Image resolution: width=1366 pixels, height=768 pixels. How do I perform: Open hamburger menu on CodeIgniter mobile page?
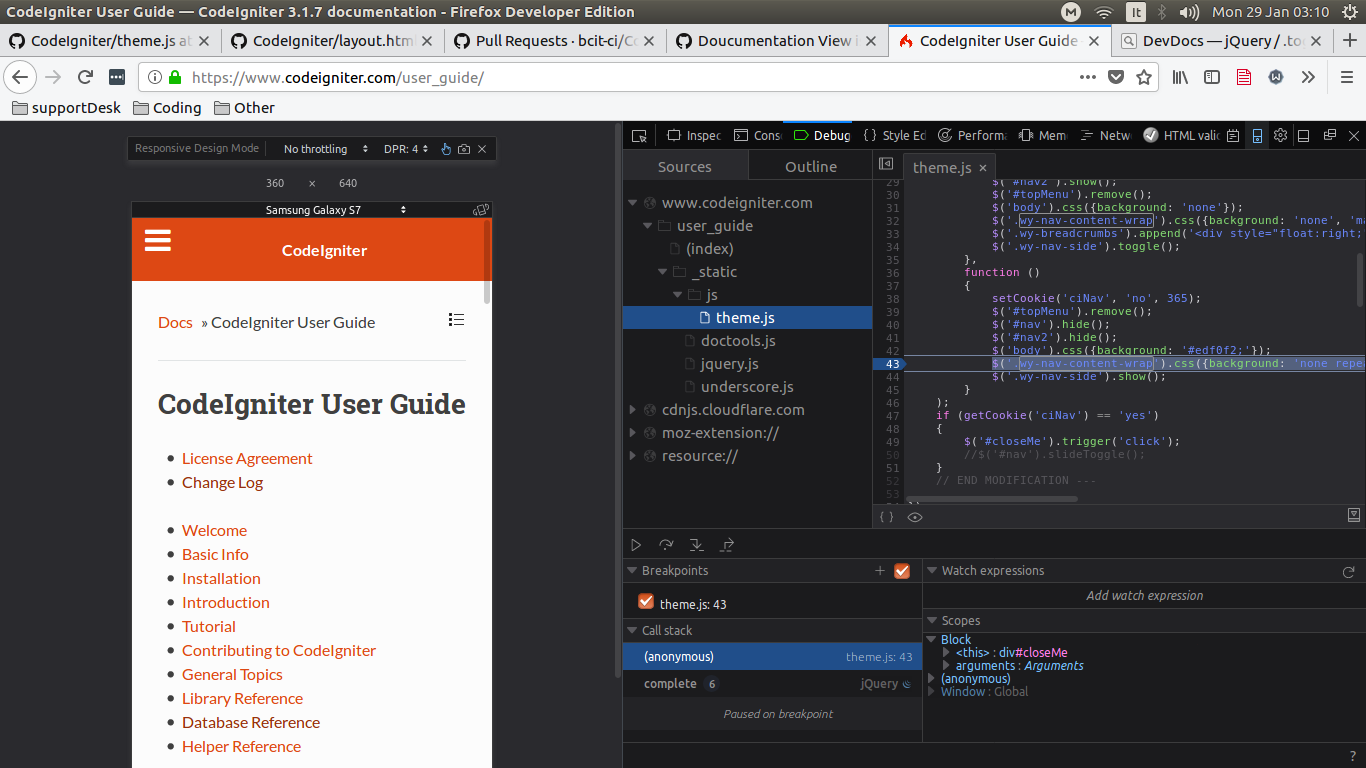158,240
